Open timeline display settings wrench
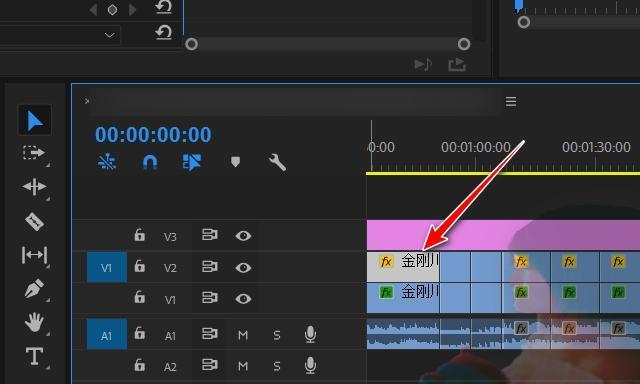This screenshot has width=640, height=384. pos(277,162)
